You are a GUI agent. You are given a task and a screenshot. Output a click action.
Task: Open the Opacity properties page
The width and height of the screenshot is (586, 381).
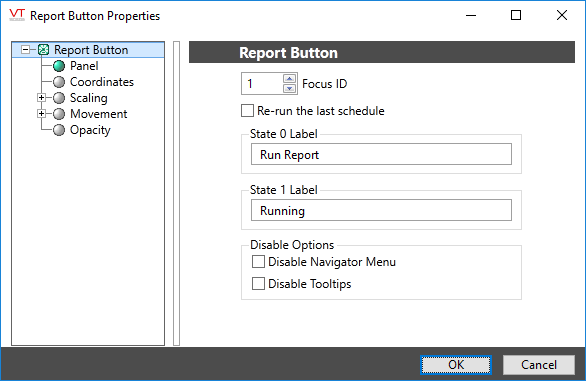(x=90, y=130)
